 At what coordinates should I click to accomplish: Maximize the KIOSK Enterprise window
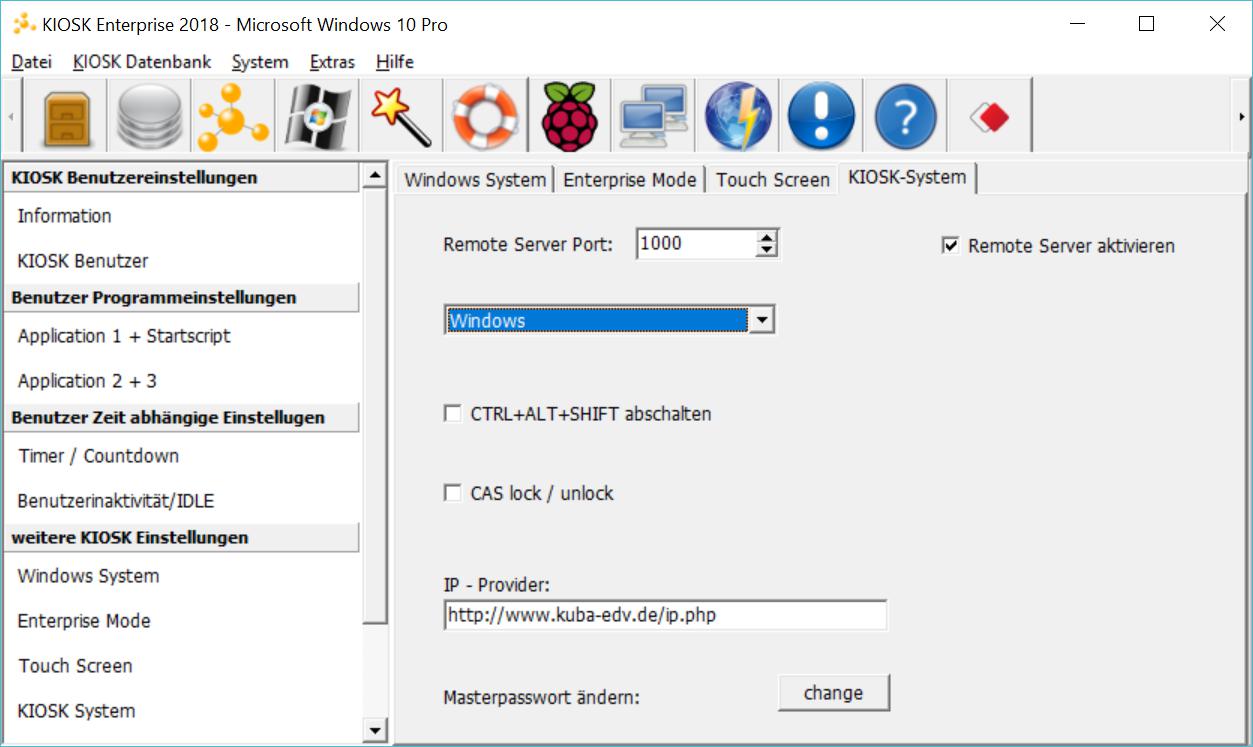(1147, 24)
